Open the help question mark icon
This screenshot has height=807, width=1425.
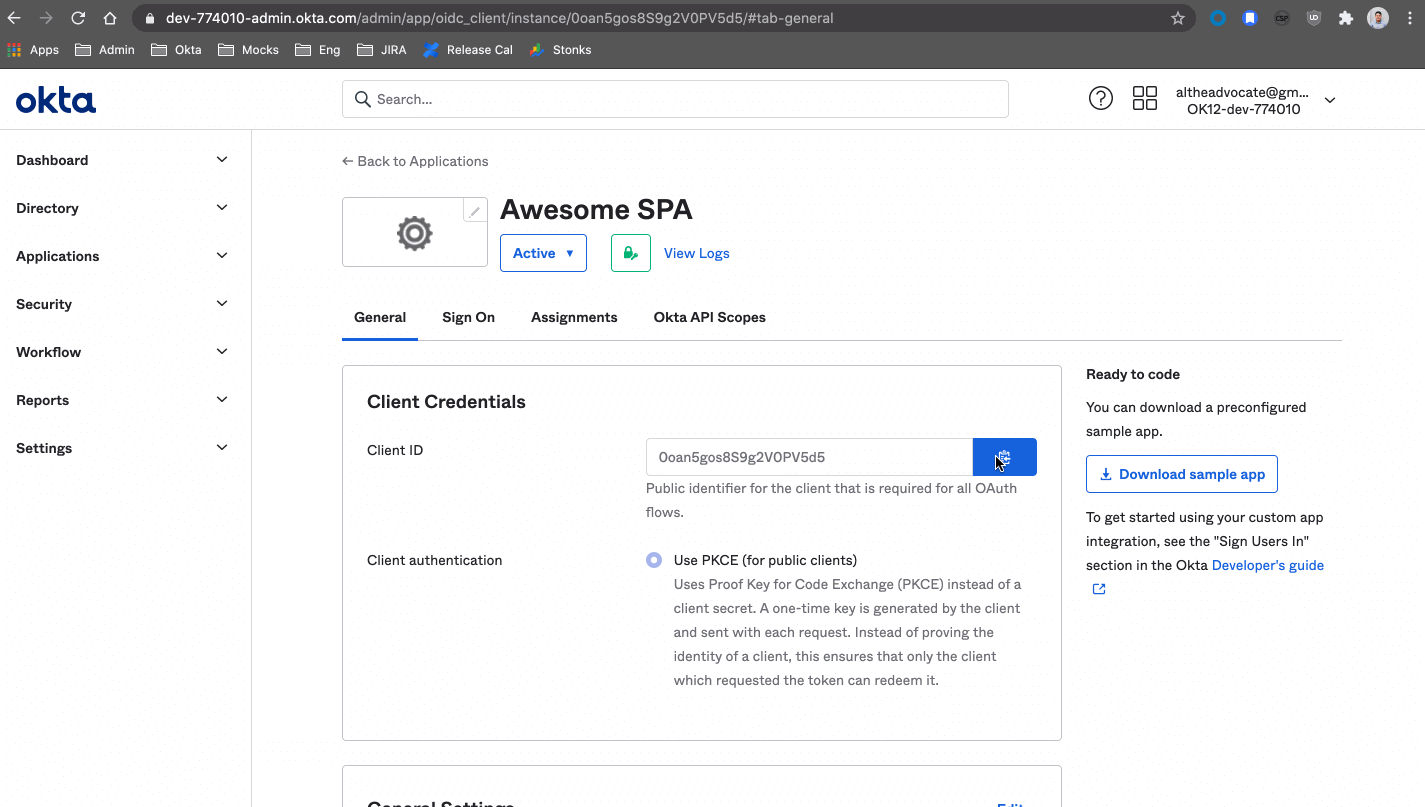click(x=1100, y=98)
